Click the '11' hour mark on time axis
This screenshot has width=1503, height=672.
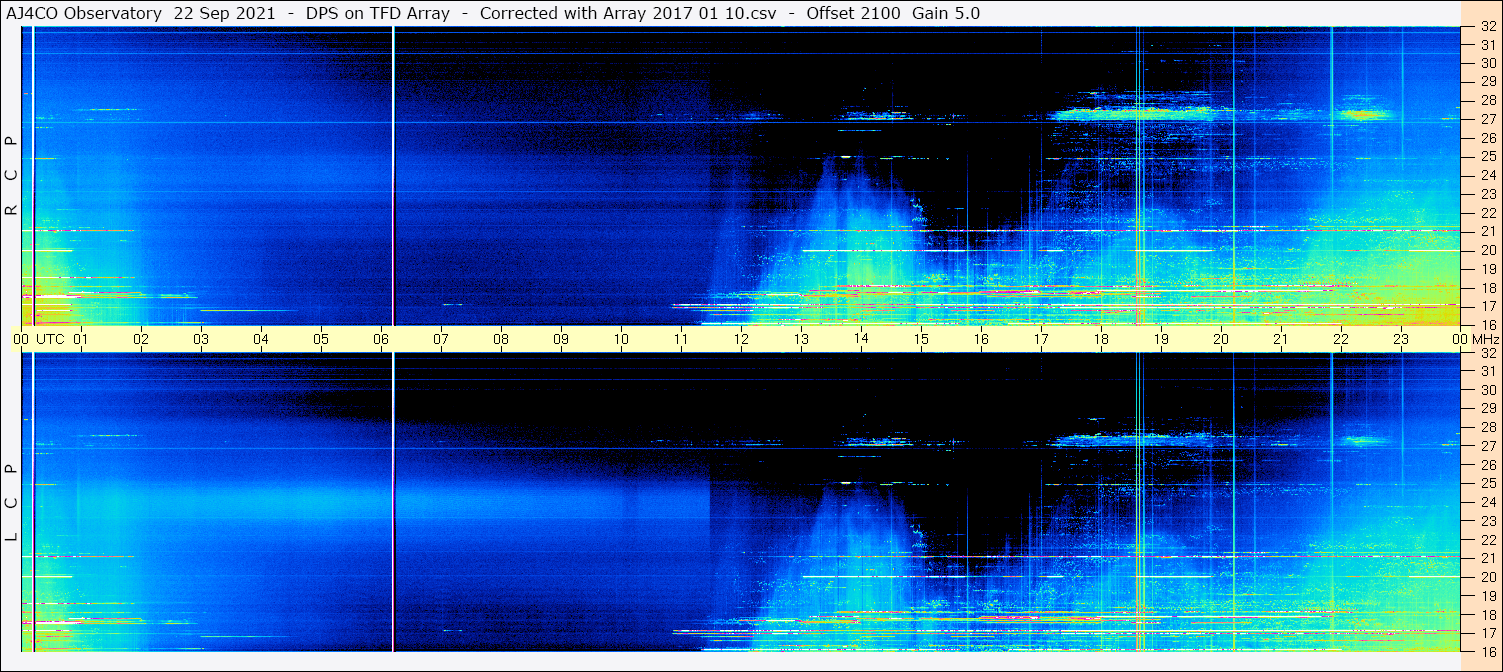pos(681,339)
